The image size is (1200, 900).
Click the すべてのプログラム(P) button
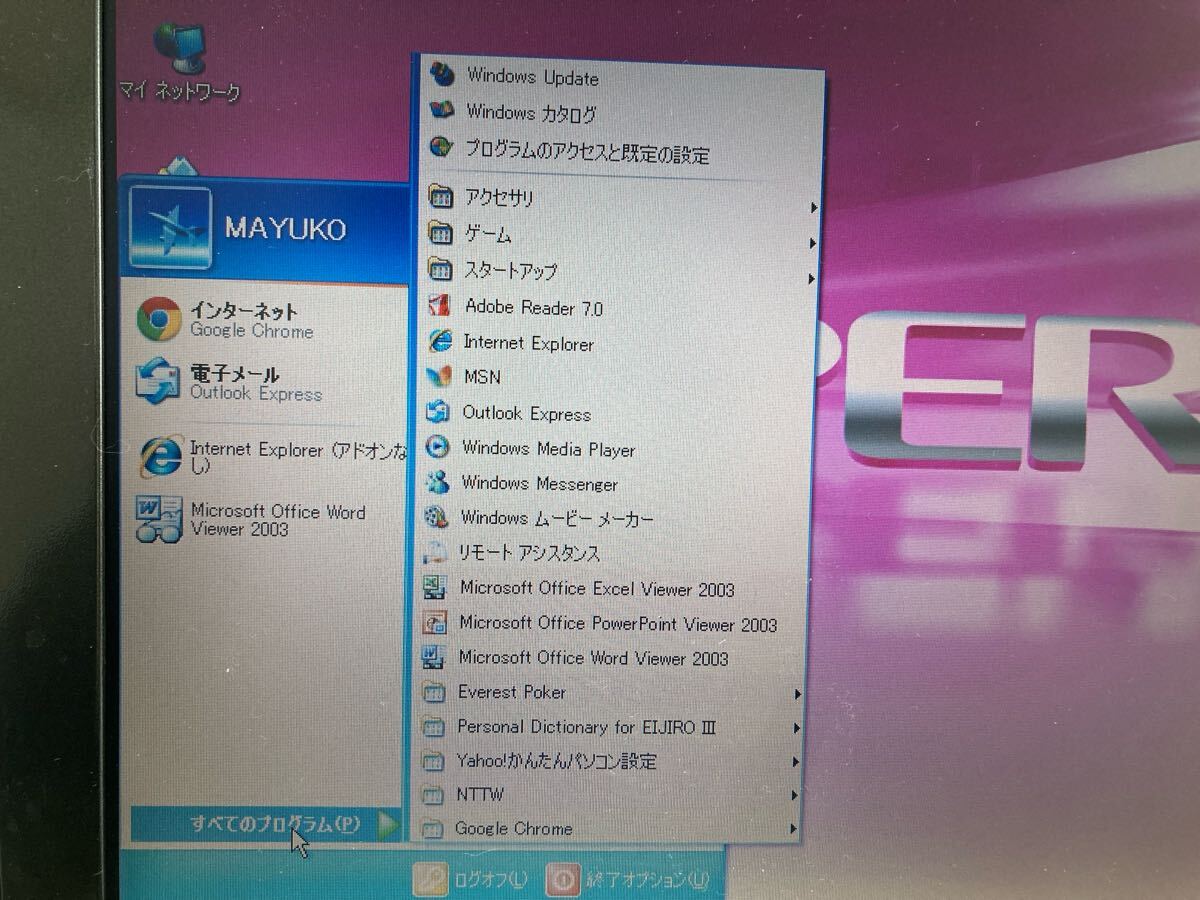pos(267,825)
